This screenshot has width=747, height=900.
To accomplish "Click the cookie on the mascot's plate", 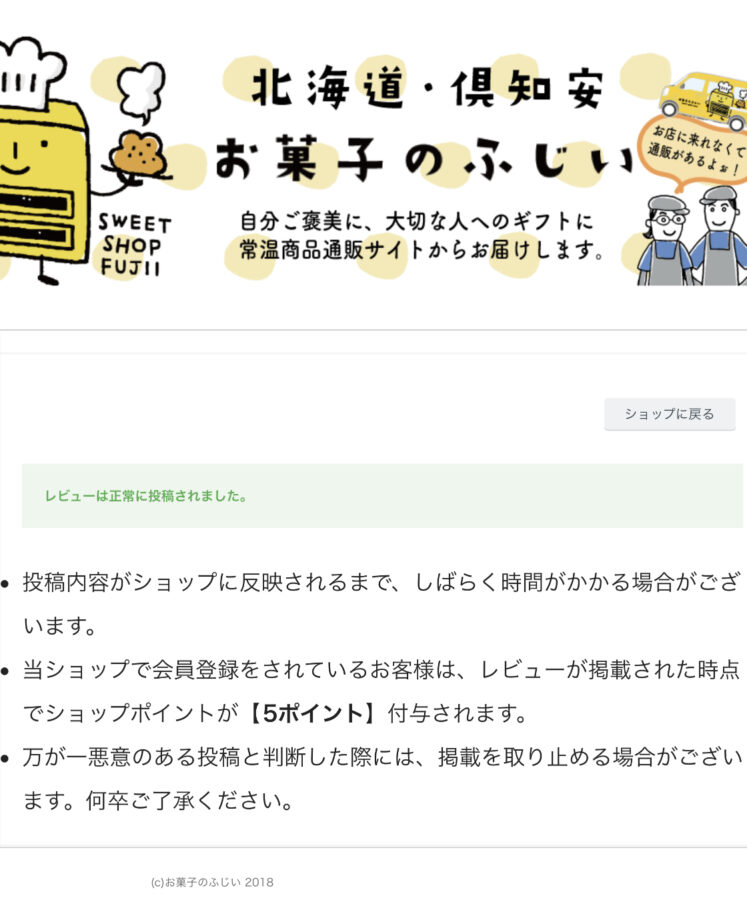I will coord(137,153).
